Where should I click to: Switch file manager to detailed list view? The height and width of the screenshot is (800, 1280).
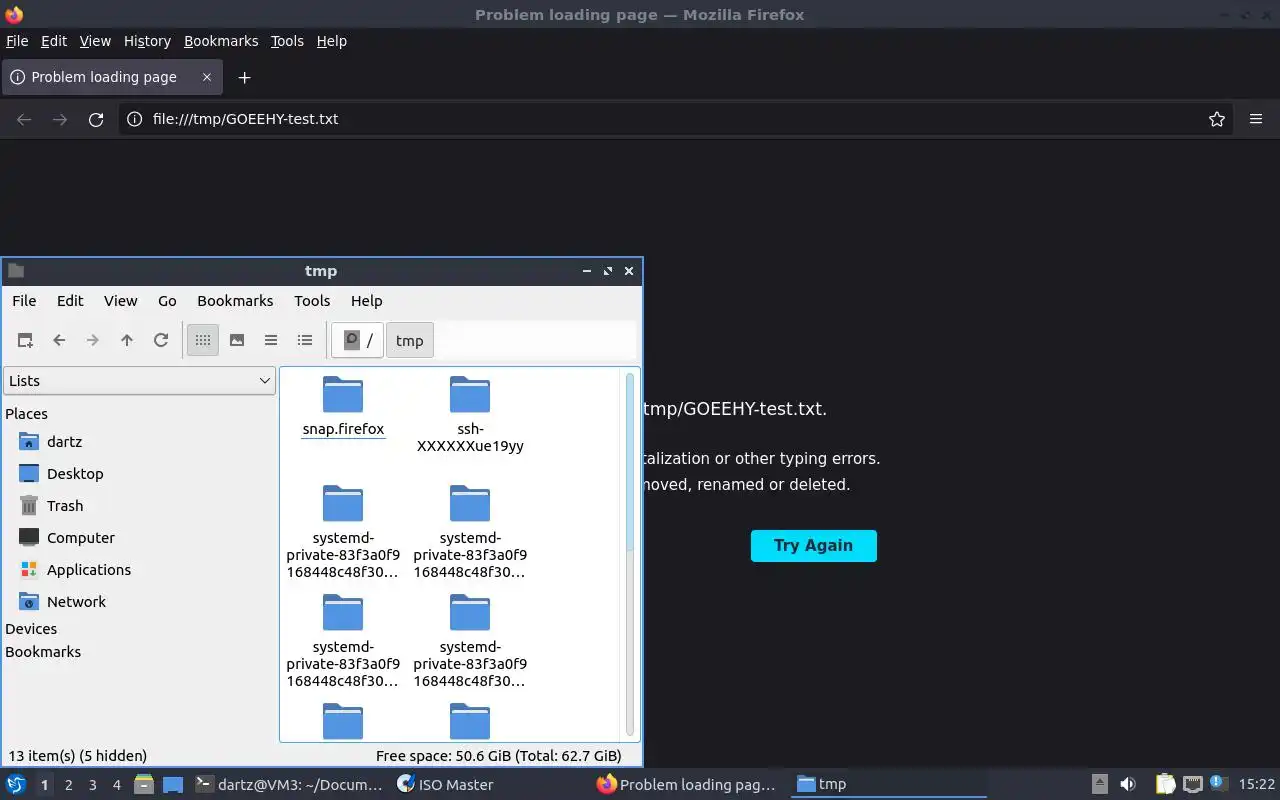(305, 340)
